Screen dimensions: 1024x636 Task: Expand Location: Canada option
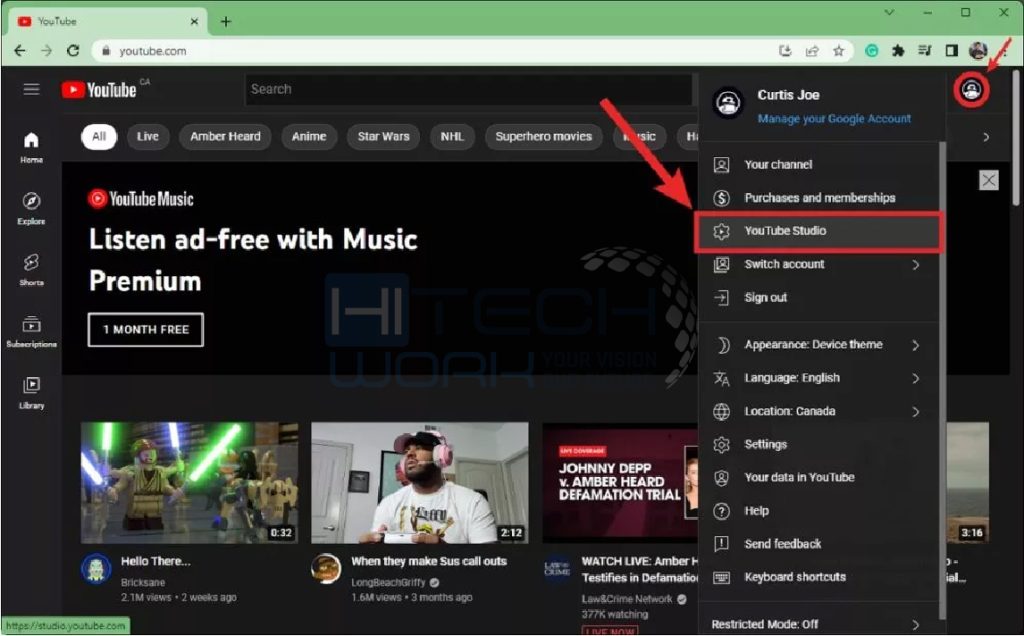coord(818,411)
